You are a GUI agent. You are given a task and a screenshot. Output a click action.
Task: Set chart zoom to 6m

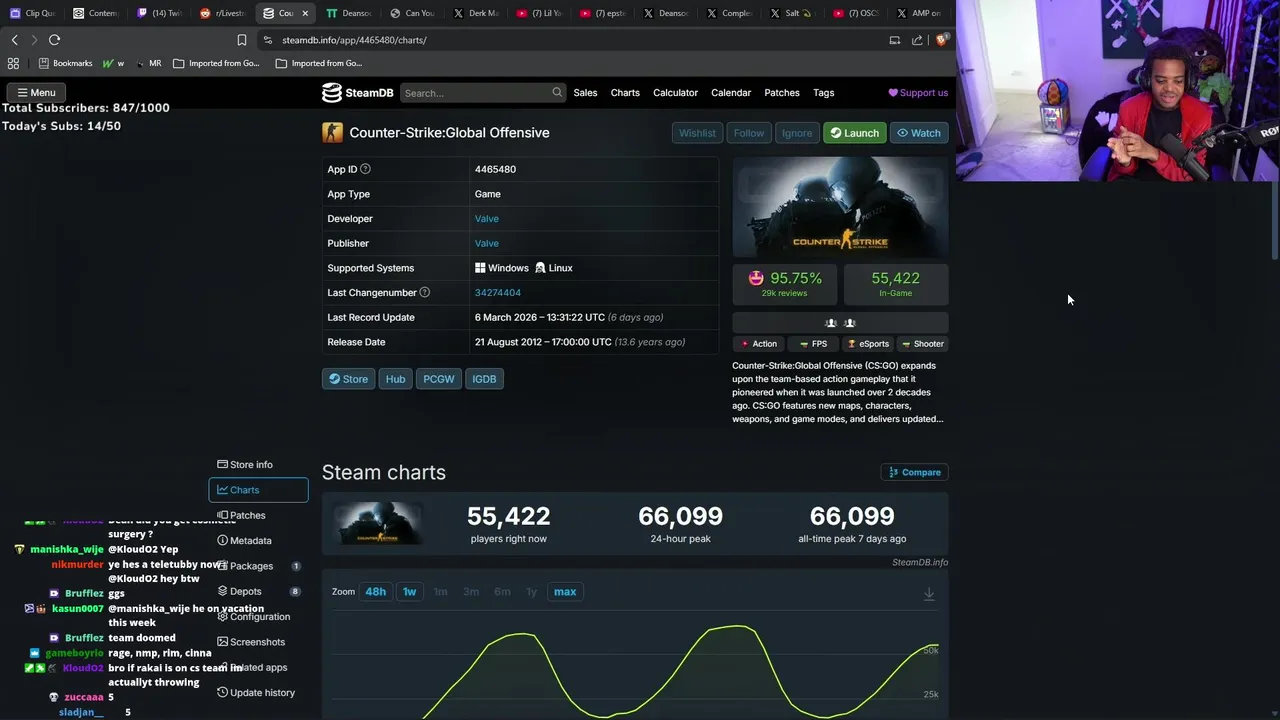502,592
